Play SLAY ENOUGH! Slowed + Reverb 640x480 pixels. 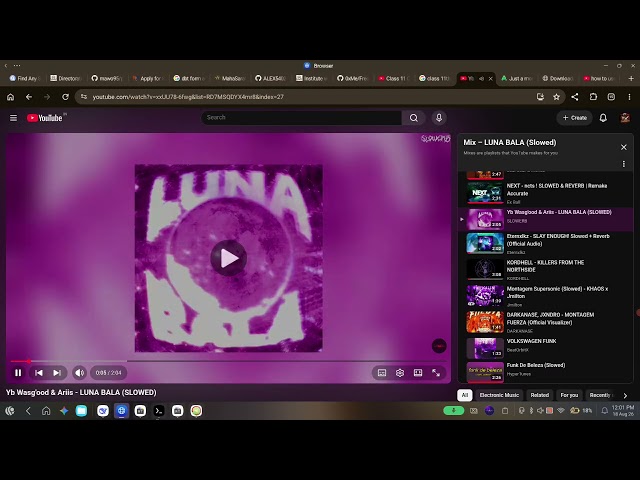point(545,244)
